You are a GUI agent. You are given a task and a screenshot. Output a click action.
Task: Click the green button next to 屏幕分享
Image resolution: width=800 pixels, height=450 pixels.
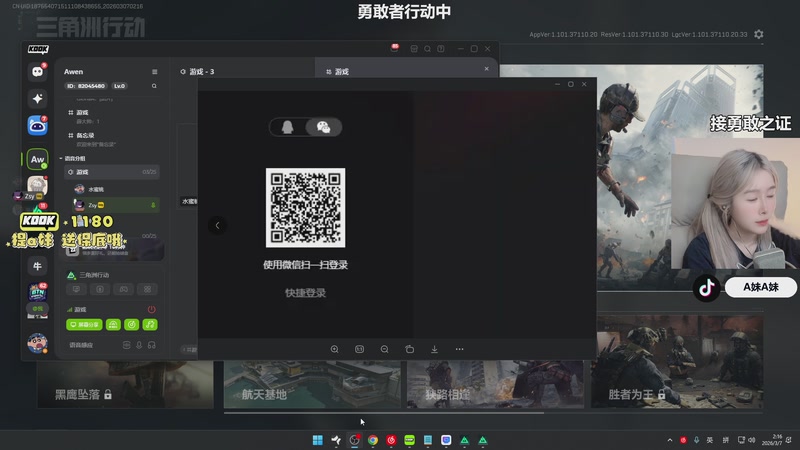113,324
